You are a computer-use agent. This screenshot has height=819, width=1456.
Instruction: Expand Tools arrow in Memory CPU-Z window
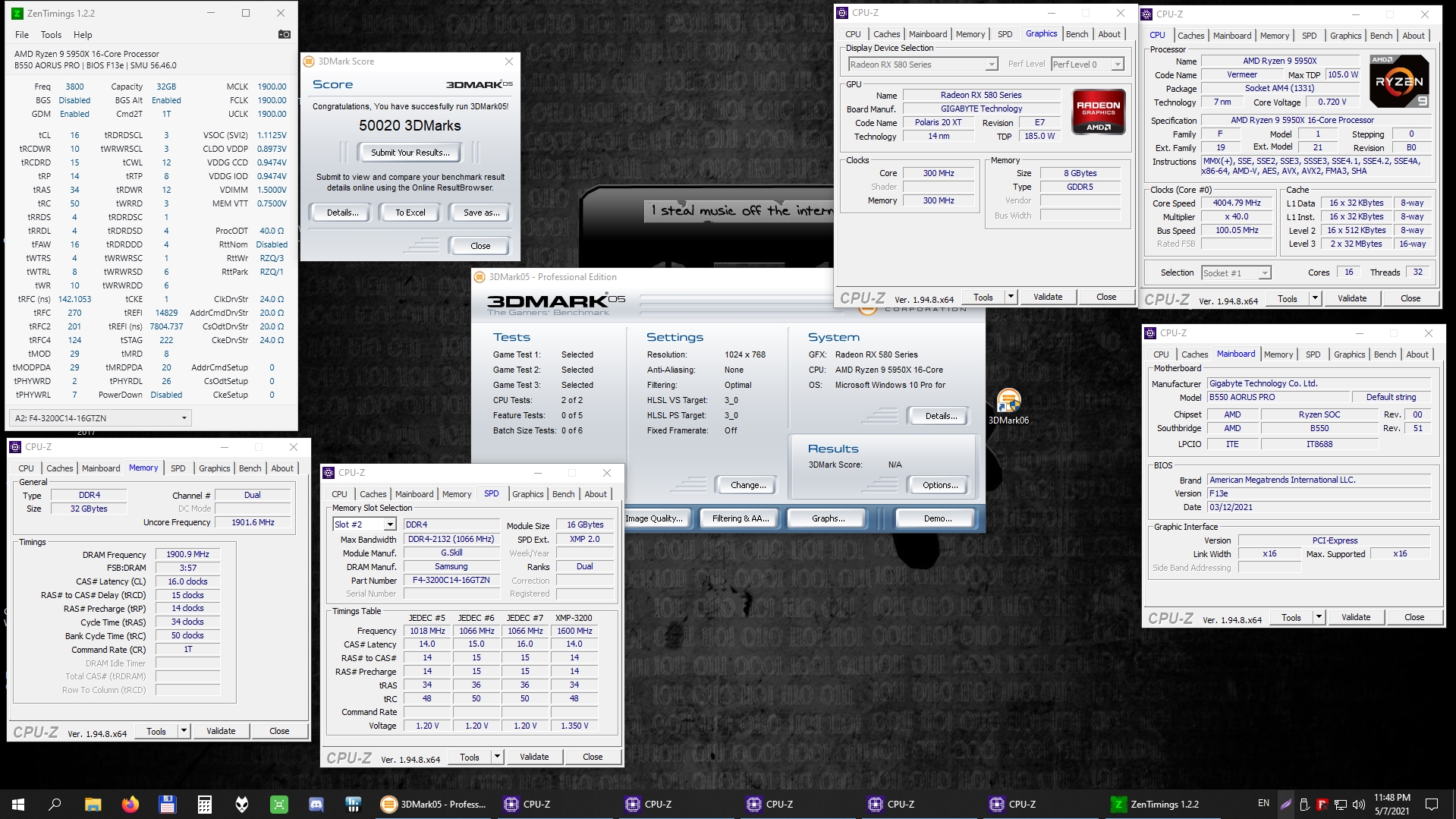point(184,731)
